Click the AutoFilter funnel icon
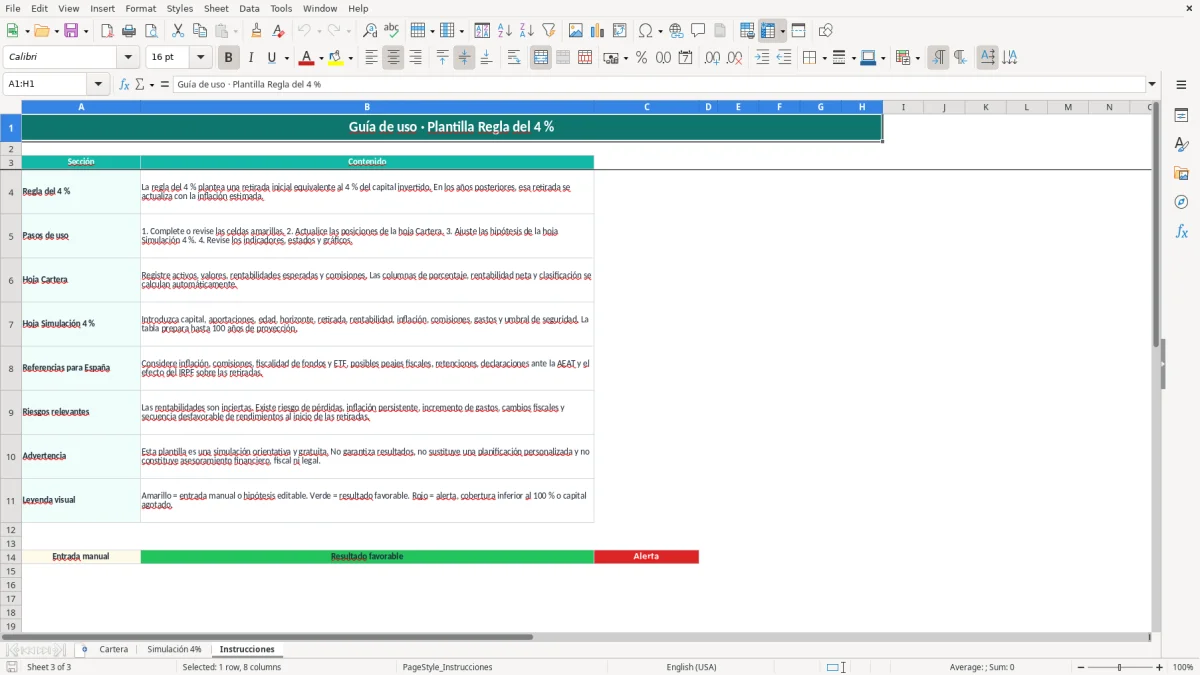 (548, 31)
